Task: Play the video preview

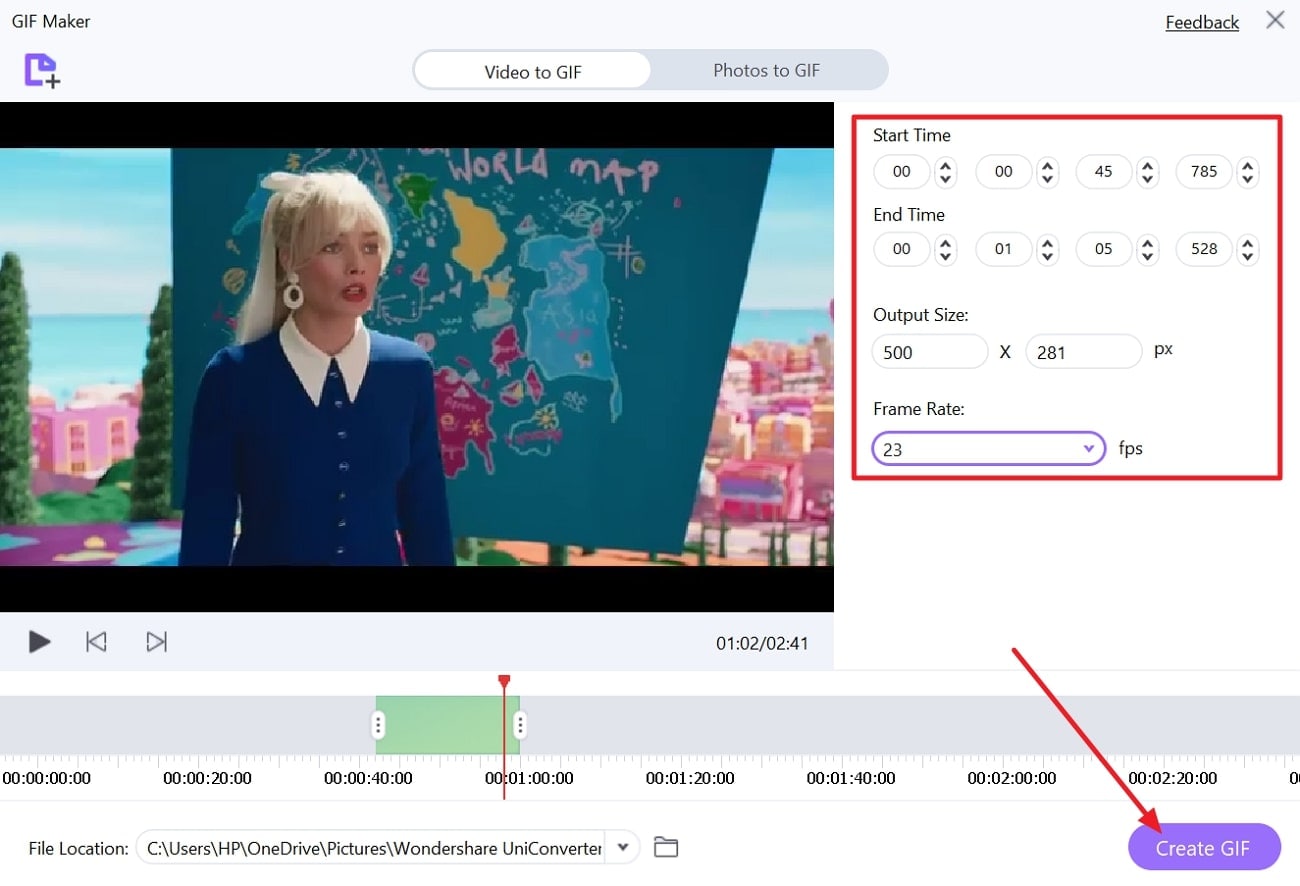Action: coord(40,642)
